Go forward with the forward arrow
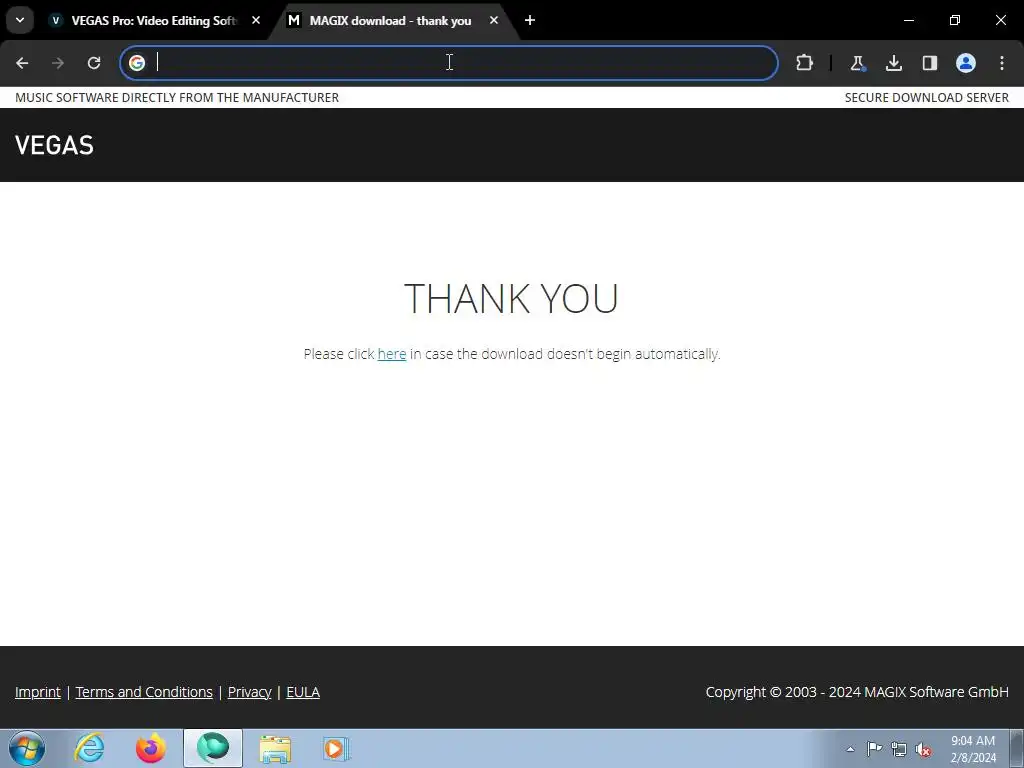This screenshot has height=768, width=1024. (x=58, y=63)
